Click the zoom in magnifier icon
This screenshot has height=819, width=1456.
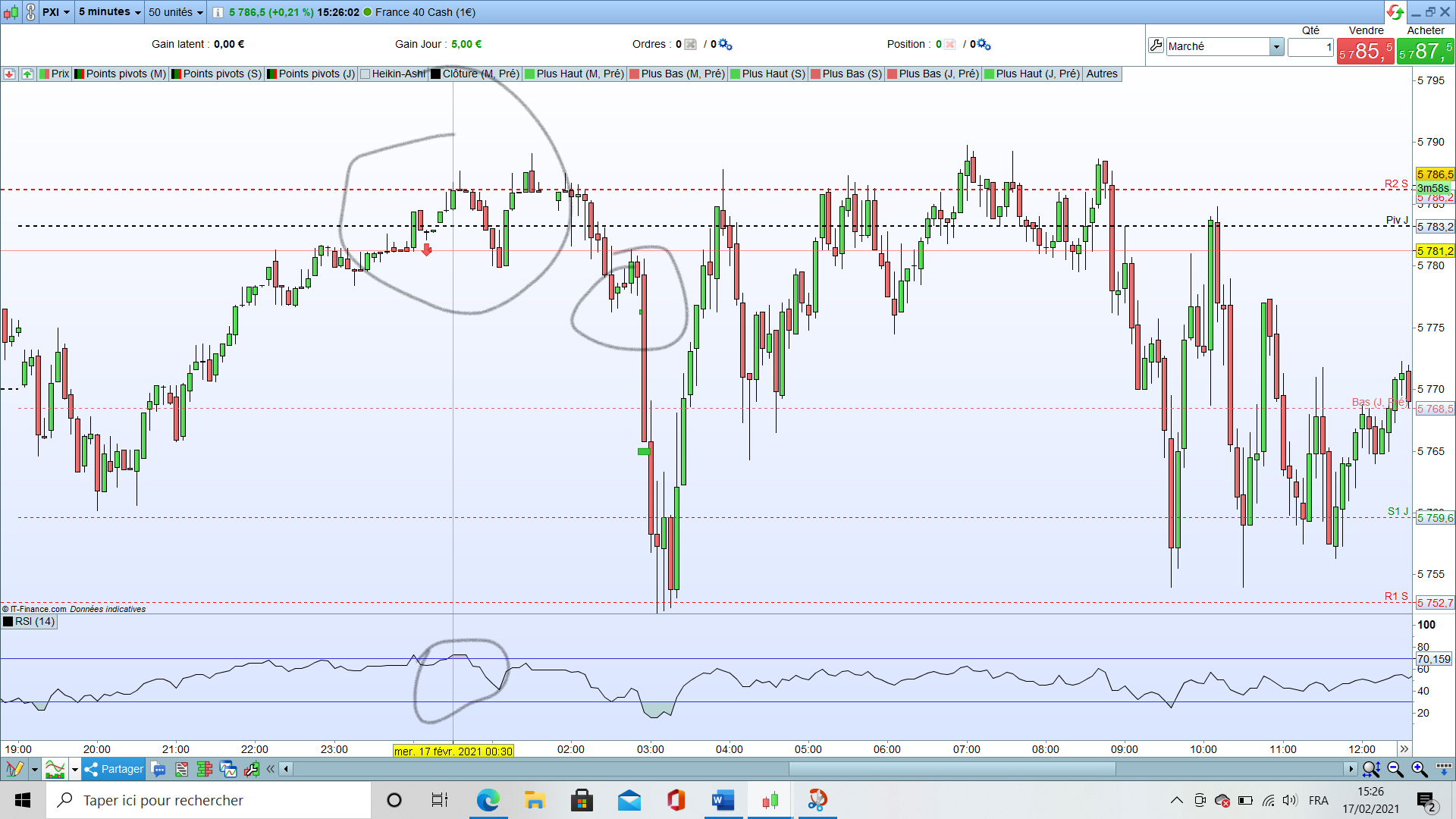1419,769
